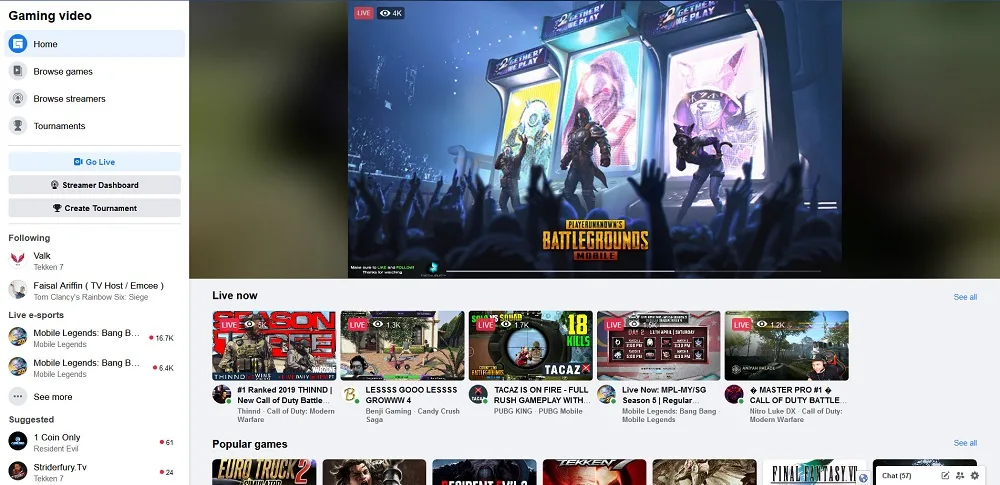Click LIVE badge on TACAZ stream
Screen dimensions: 1000x485
485,325
